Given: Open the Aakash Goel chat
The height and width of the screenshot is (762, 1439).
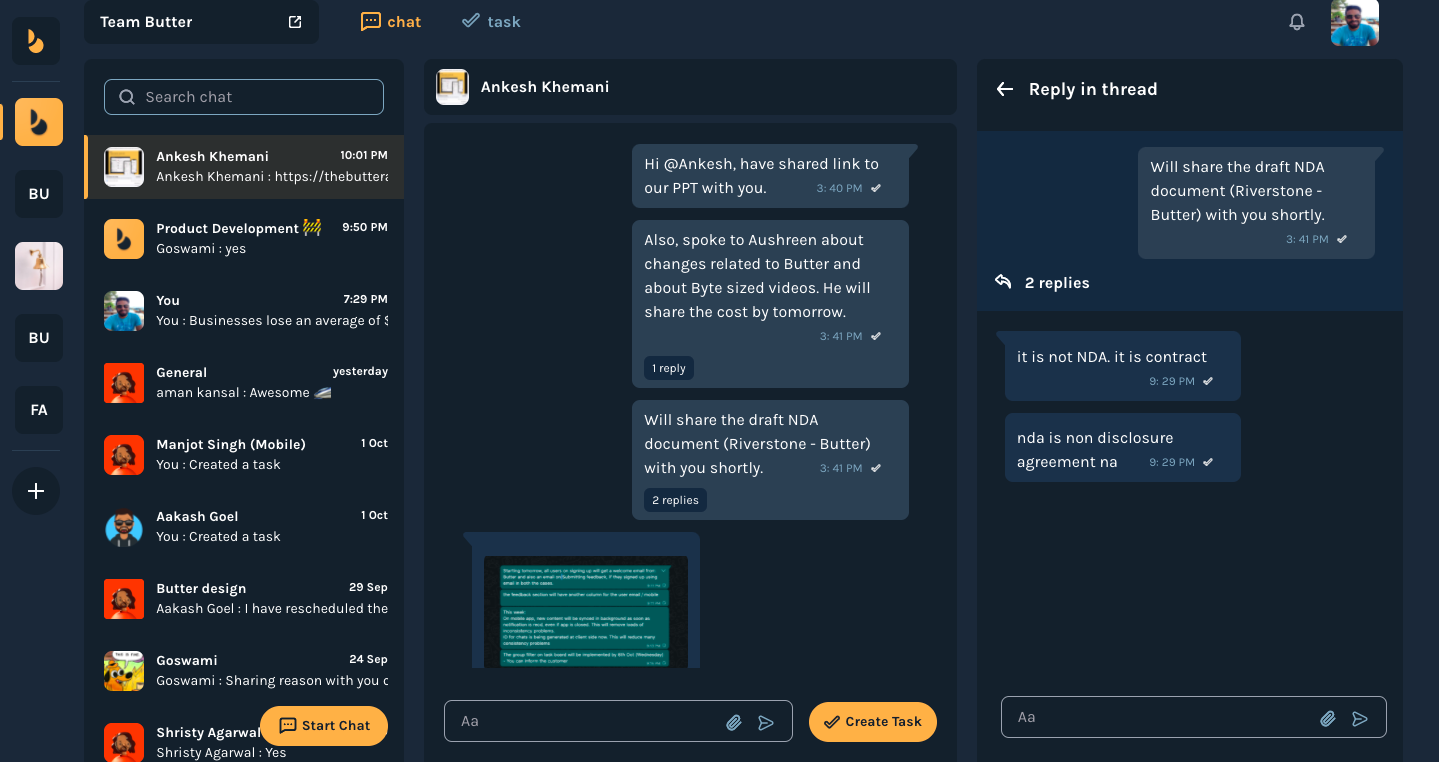Looking at the screenshot, I should tap(244, 527).
